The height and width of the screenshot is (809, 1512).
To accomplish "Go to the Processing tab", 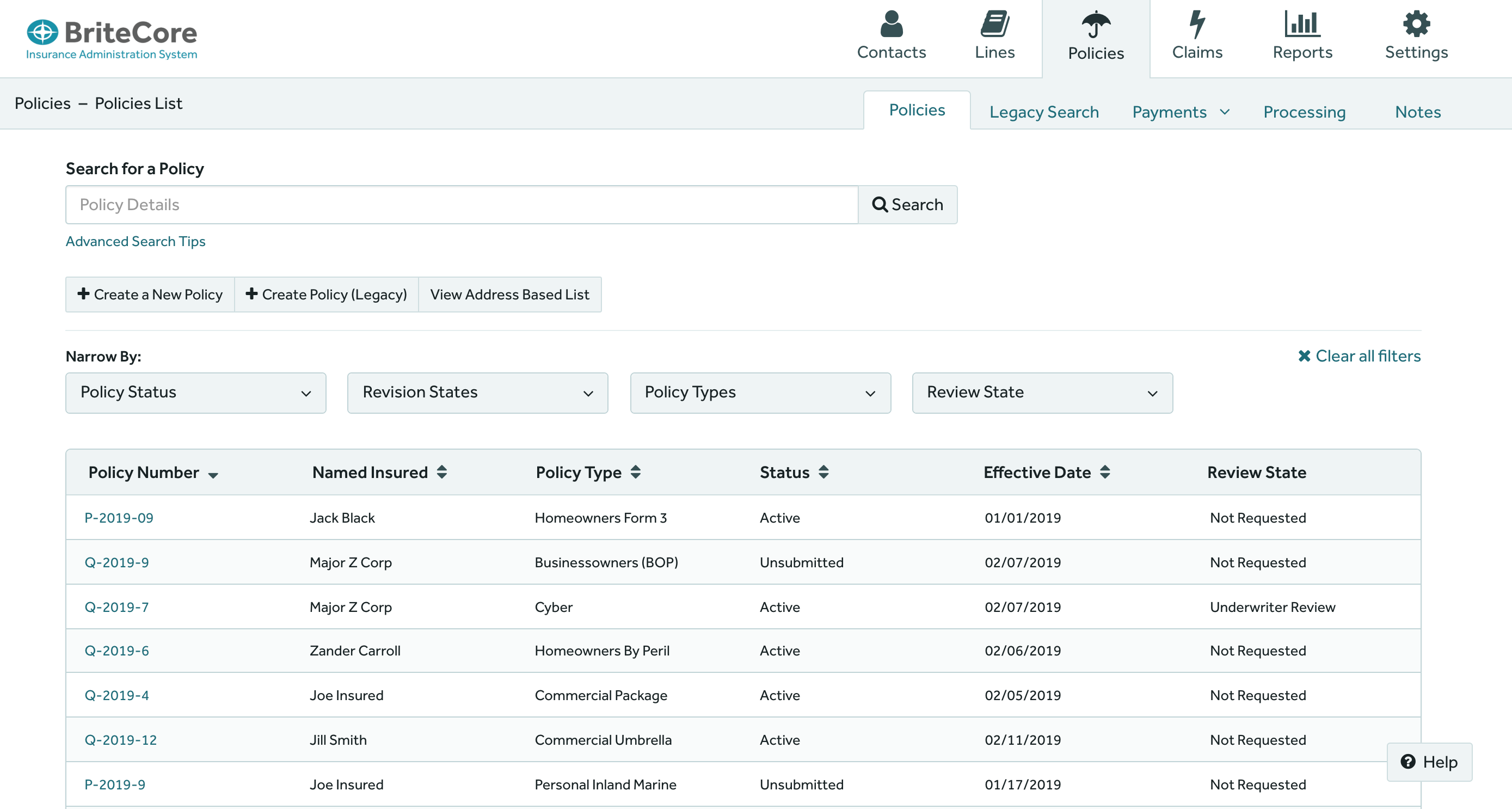I will (x=1304, y=112).
